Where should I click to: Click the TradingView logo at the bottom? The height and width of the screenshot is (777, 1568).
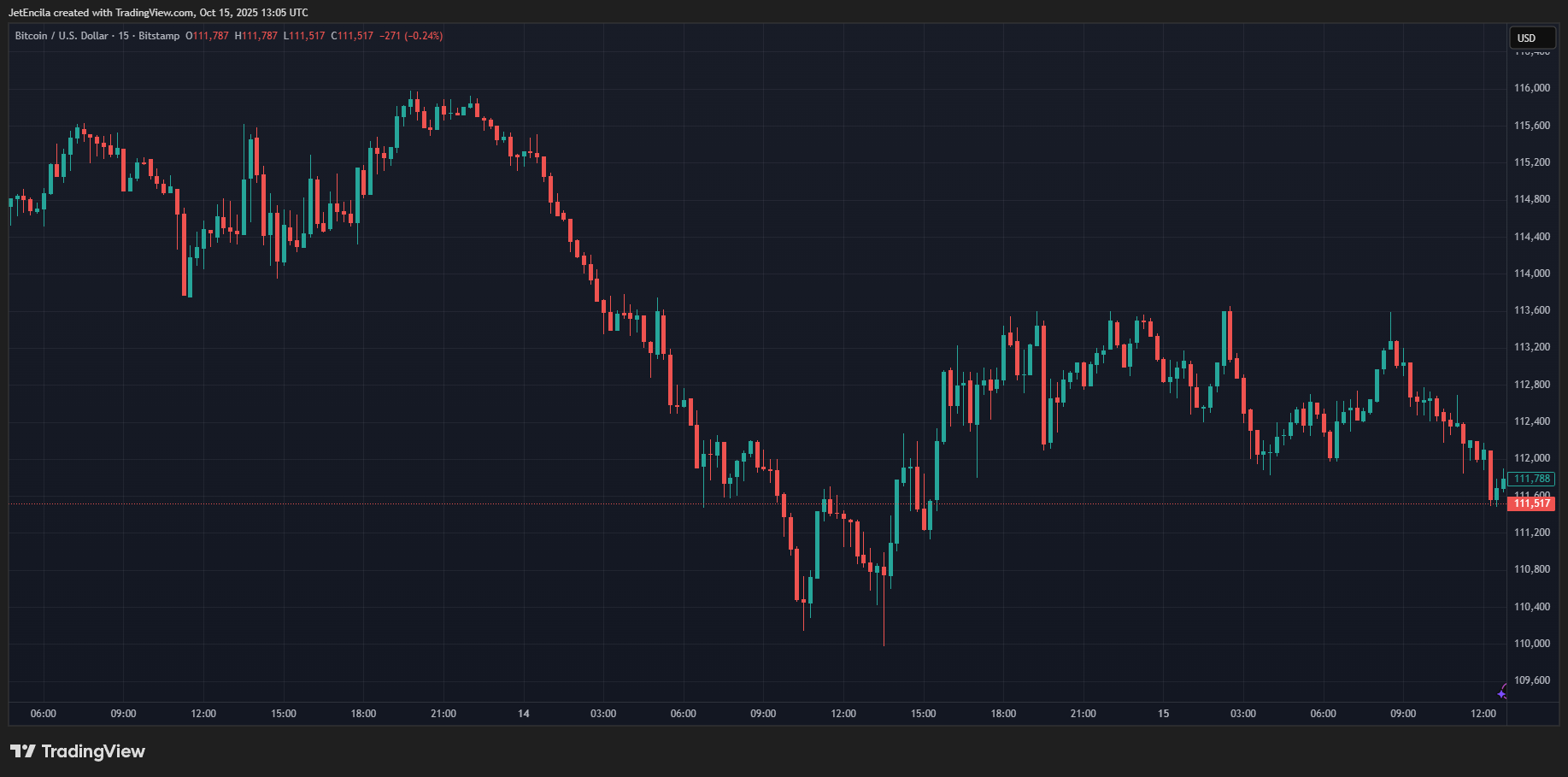click(78, 751)
